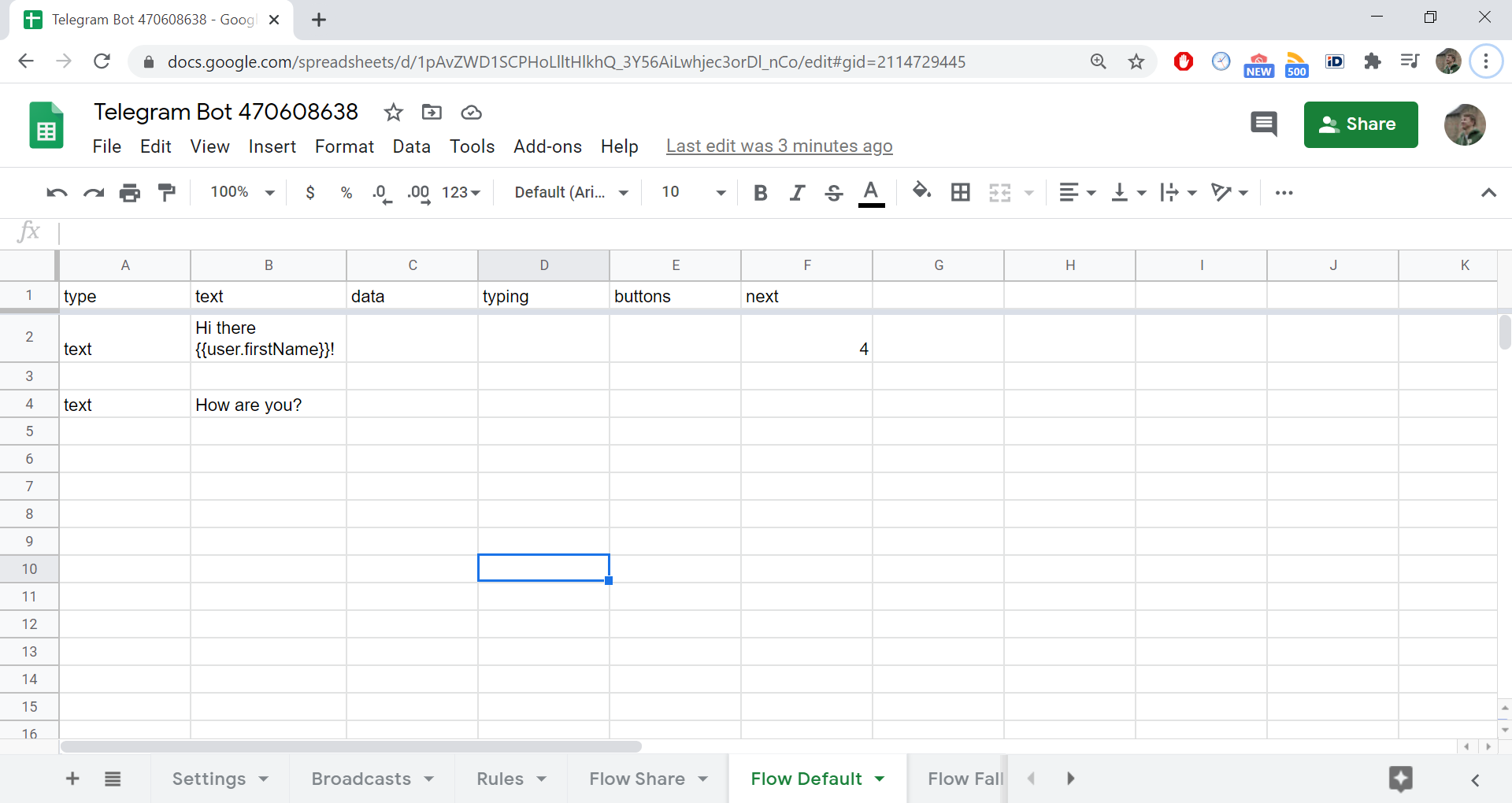The height and width of the screenshot is (803, 1512).
Task: Open the Tools menu
Action: [x=472, y=146]
